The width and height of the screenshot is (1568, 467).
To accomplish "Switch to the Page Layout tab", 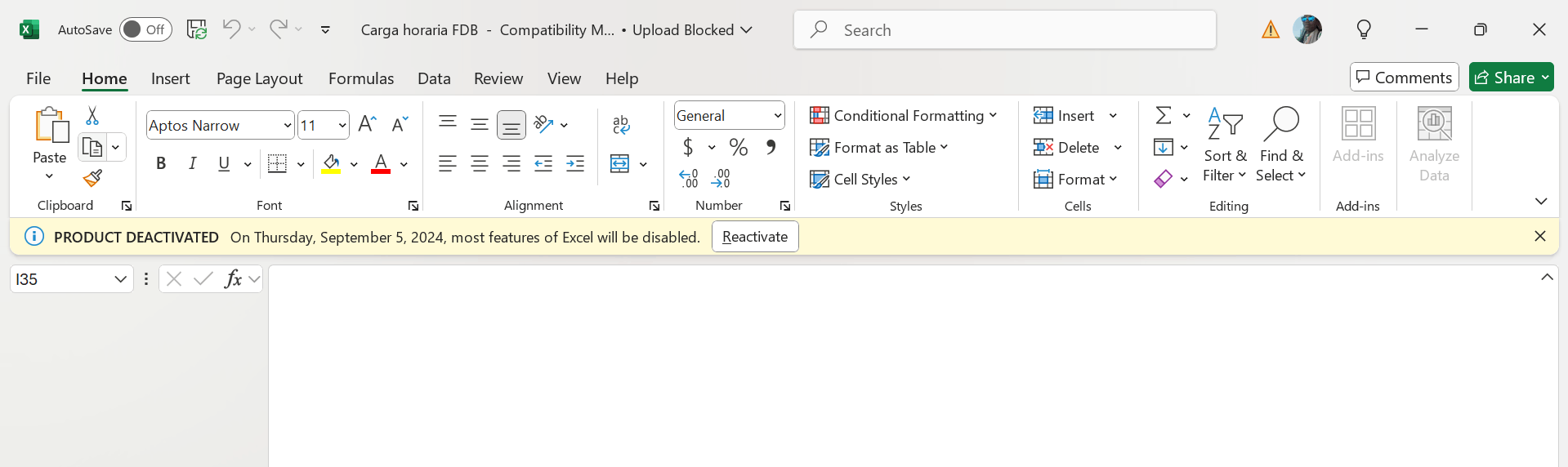I will coord(259,78).
